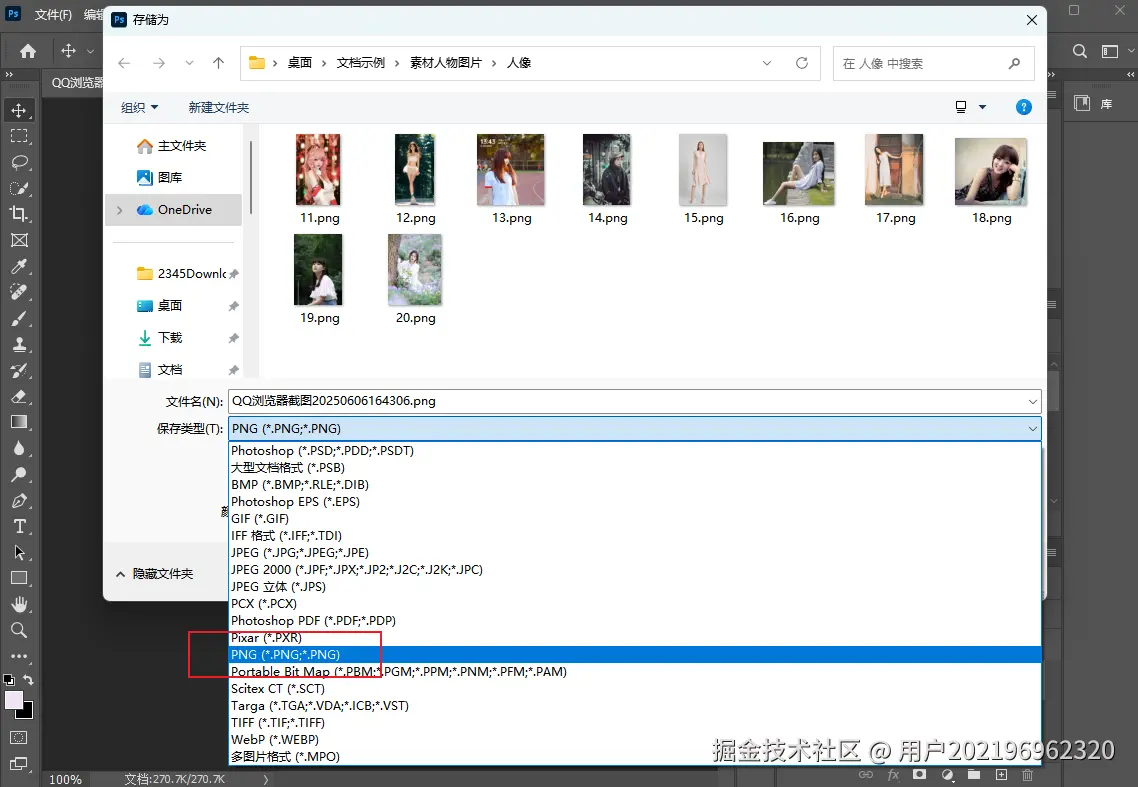Select the Zoom tool in toolbar

coord(19,630)
